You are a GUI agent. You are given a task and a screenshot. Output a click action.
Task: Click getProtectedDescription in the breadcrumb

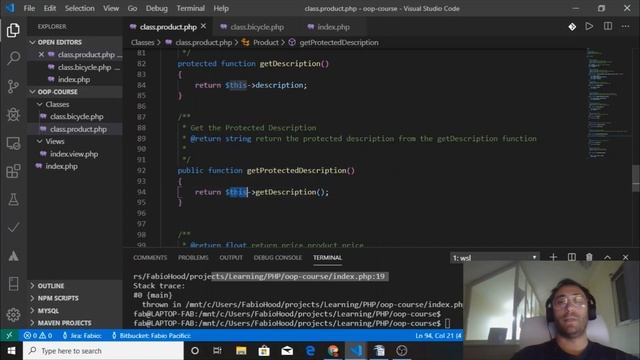339,42
